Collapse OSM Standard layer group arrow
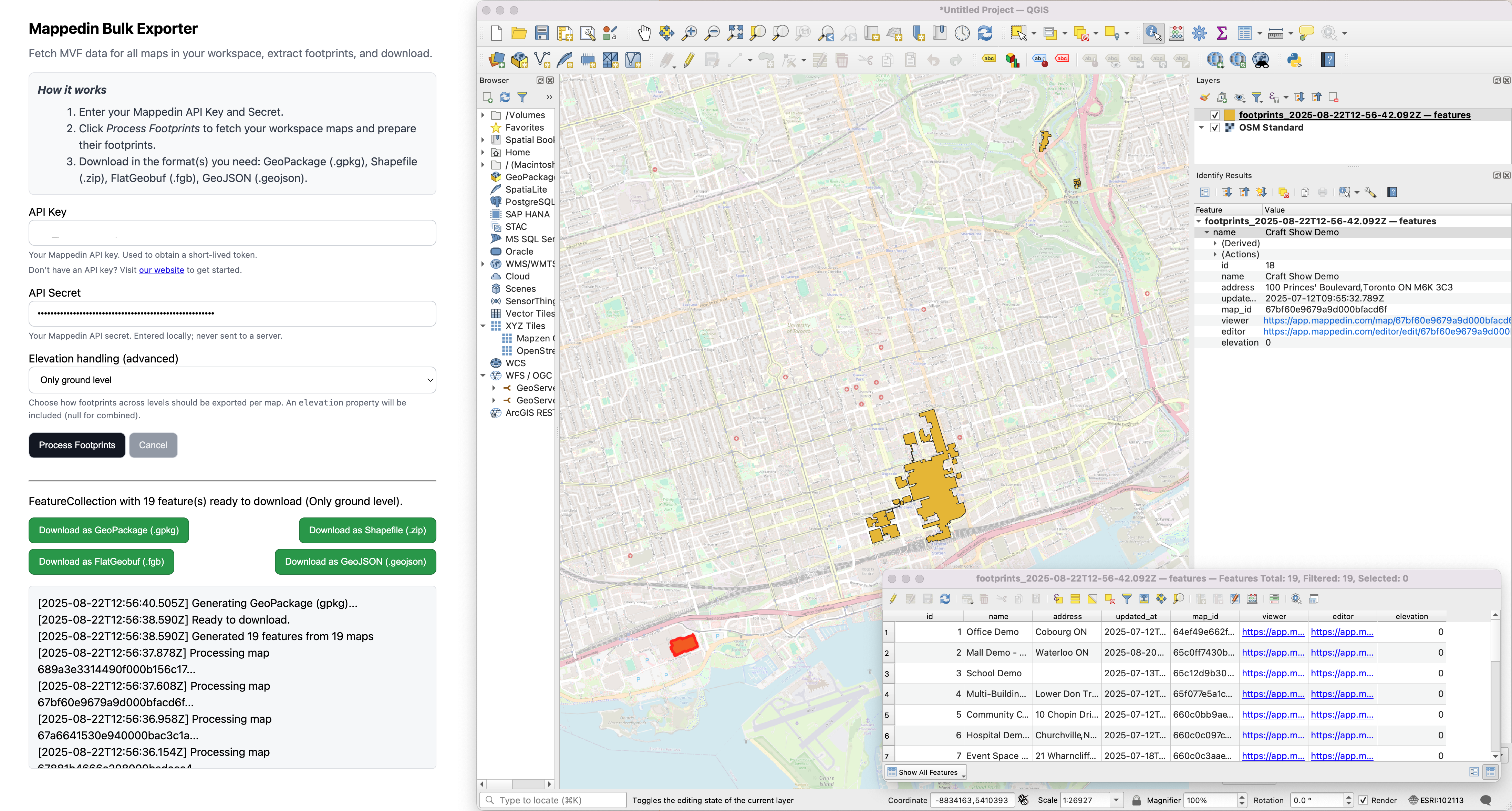Screen dimensions: 1512x811 point(1201,127)
